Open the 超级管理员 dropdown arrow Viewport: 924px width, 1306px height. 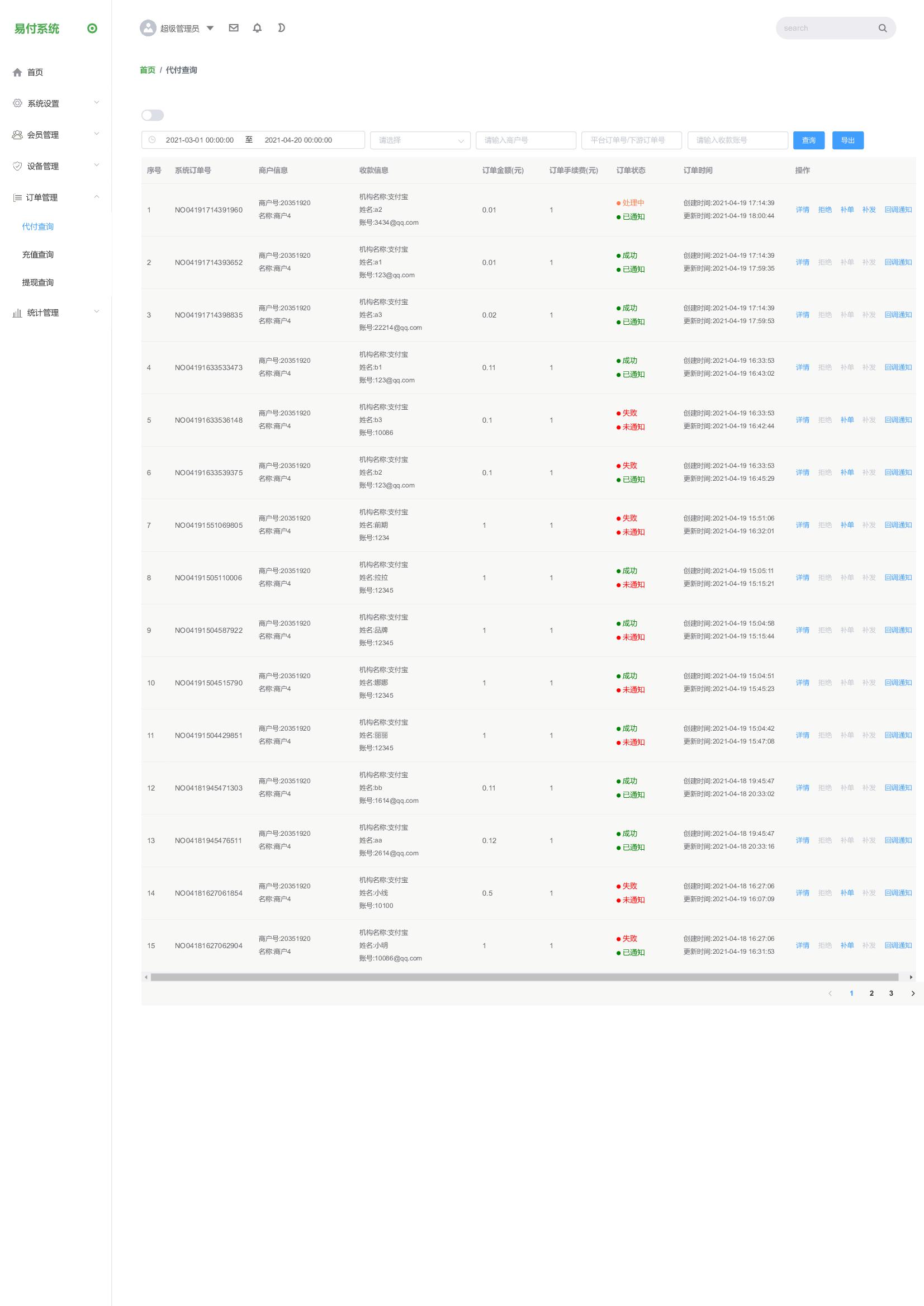tap(210, 28)
